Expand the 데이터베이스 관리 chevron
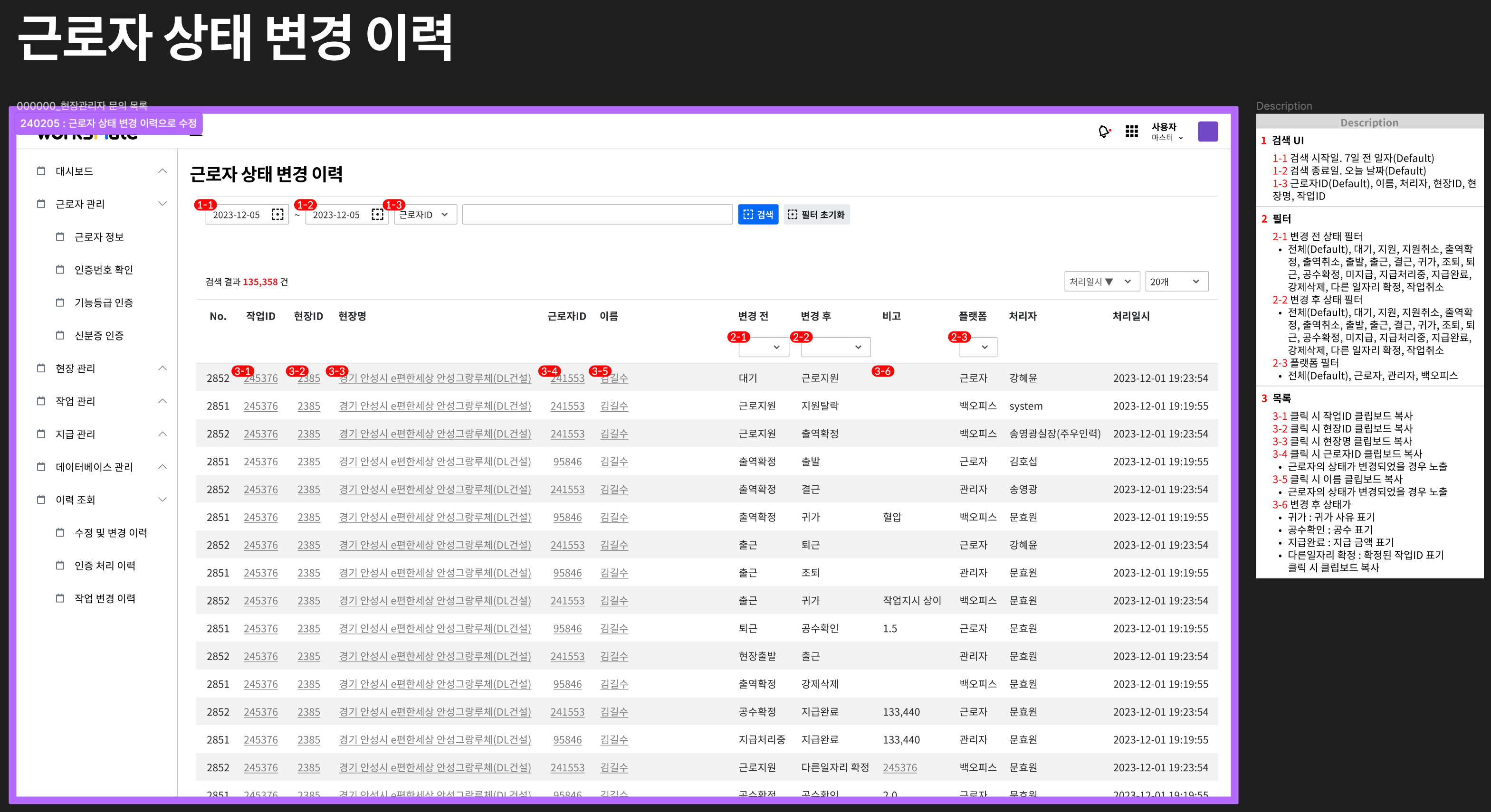Screen dimensions: 1491x812 click(x=162, y=467)
